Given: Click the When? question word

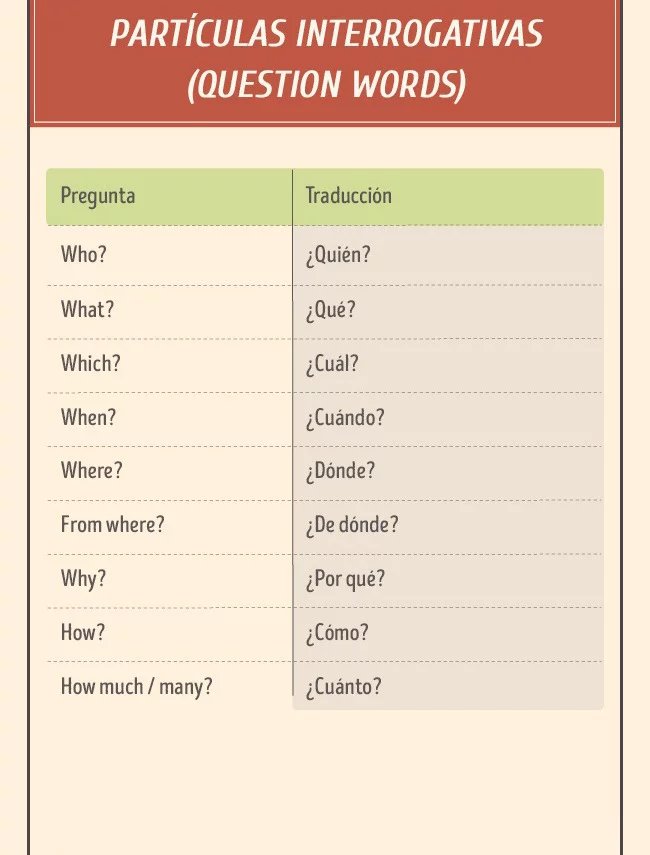Looking at the screenshot, I should point(88,417).
